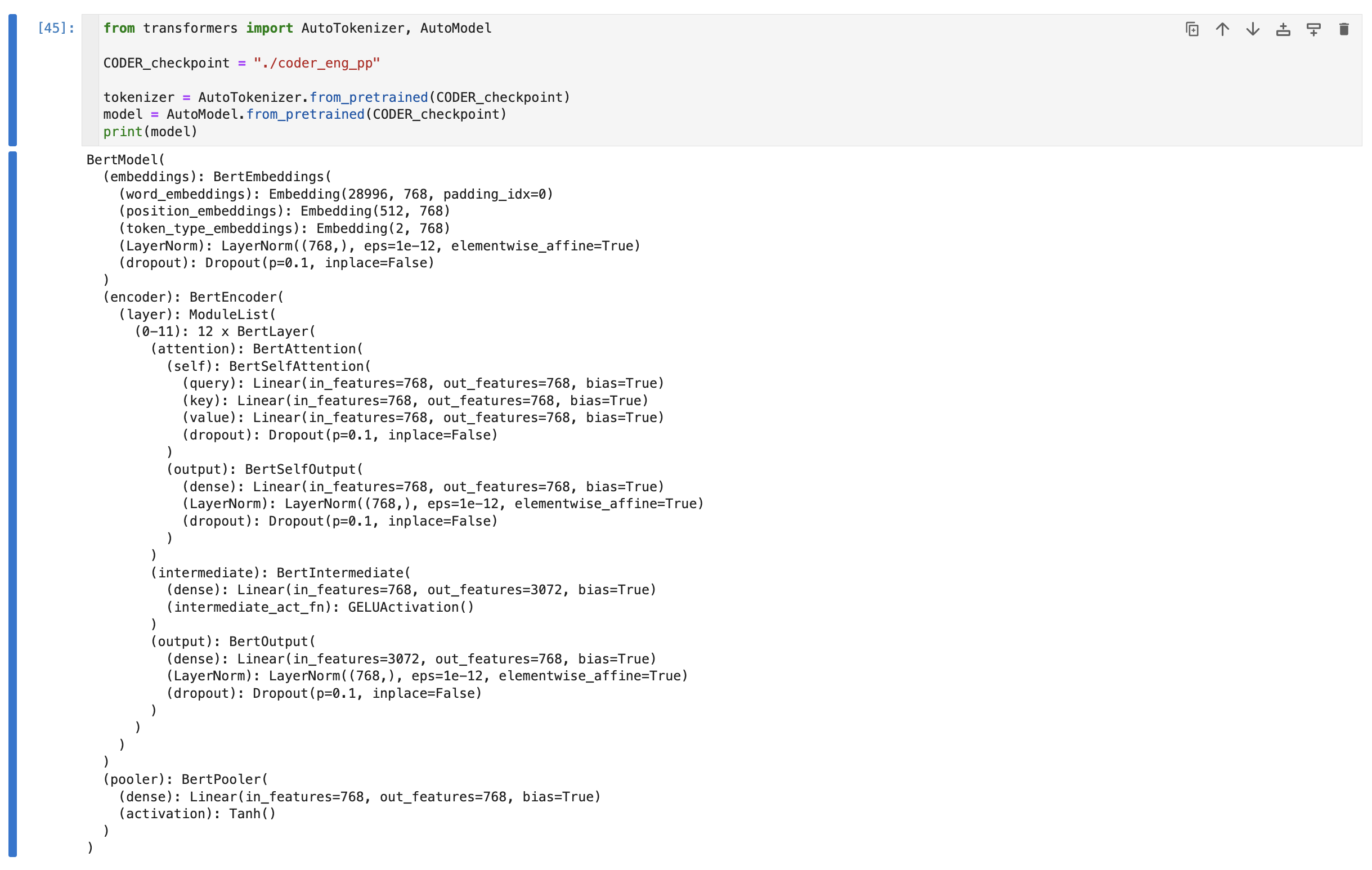This screenshot has height=870, width=1372.
Task: Move the cell up
Action: click(1222, 29)
